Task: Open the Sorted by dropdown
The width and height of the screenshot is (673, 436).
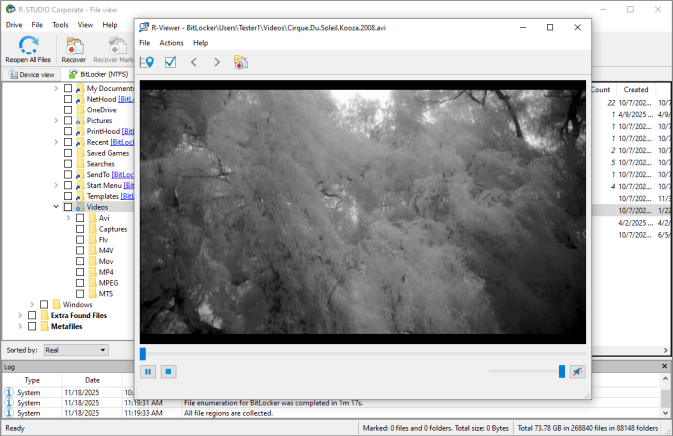Action: [x=76, y=350]
